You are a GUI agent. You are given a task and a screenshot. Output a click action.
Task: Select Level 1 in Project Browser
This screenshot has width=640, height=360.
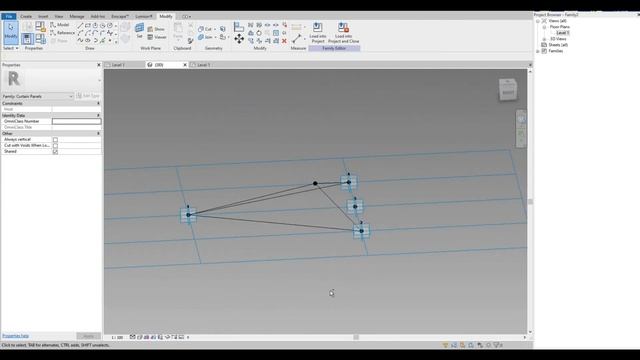562,33
